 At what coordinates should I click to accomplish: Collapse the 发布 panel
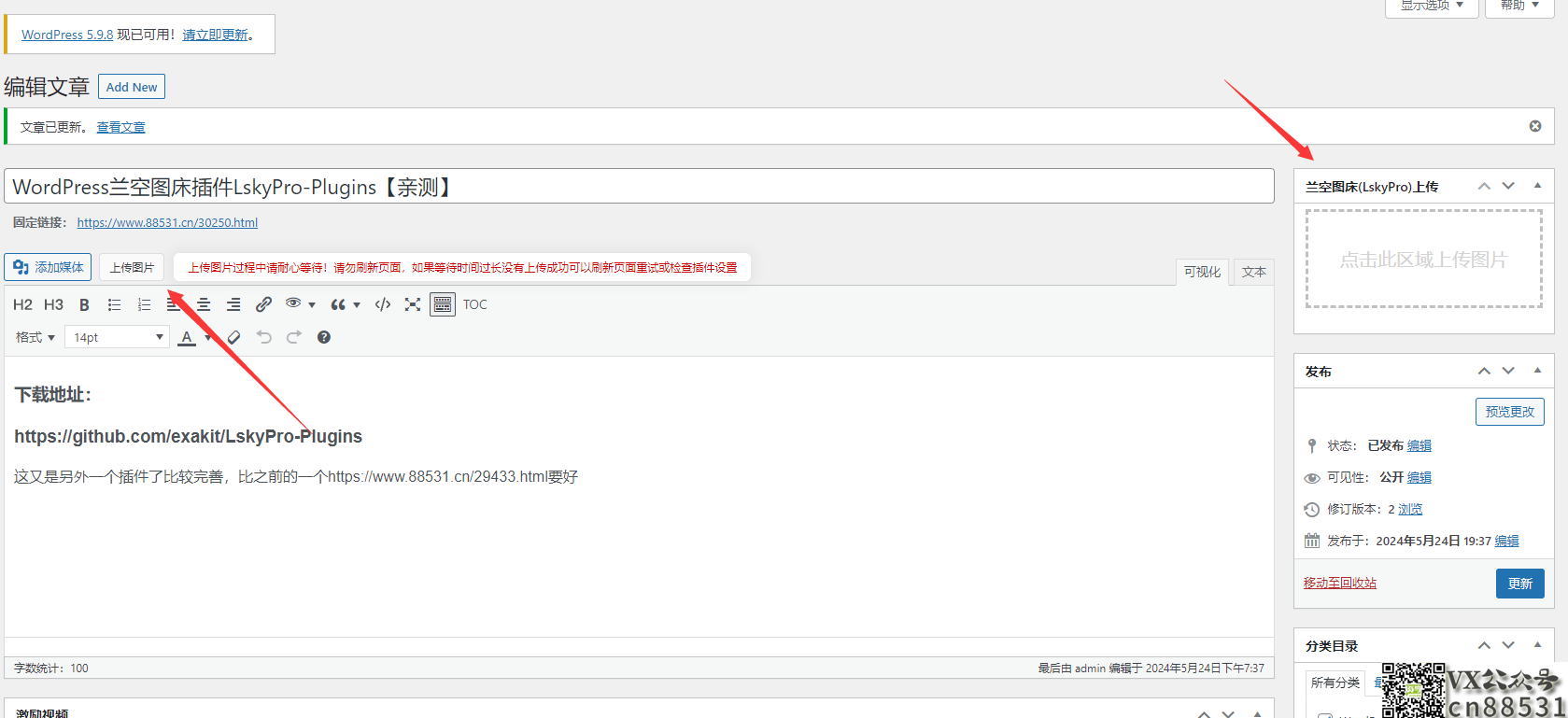pyautogui.click(x=1537, y=371)
